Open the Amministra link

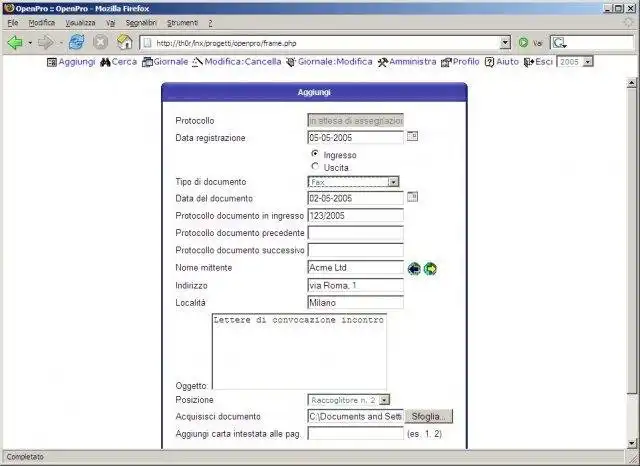click(413, 62)
